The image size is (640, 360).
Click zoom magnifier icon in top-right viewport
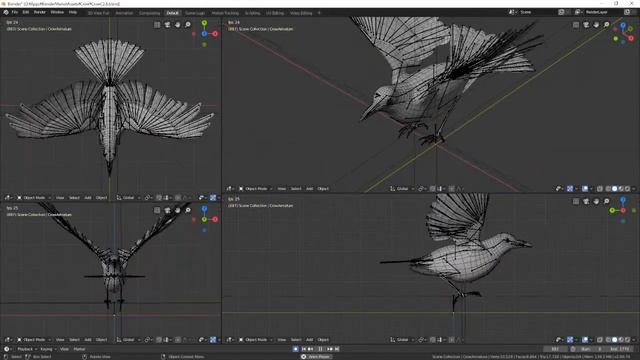tap(607, 25)
